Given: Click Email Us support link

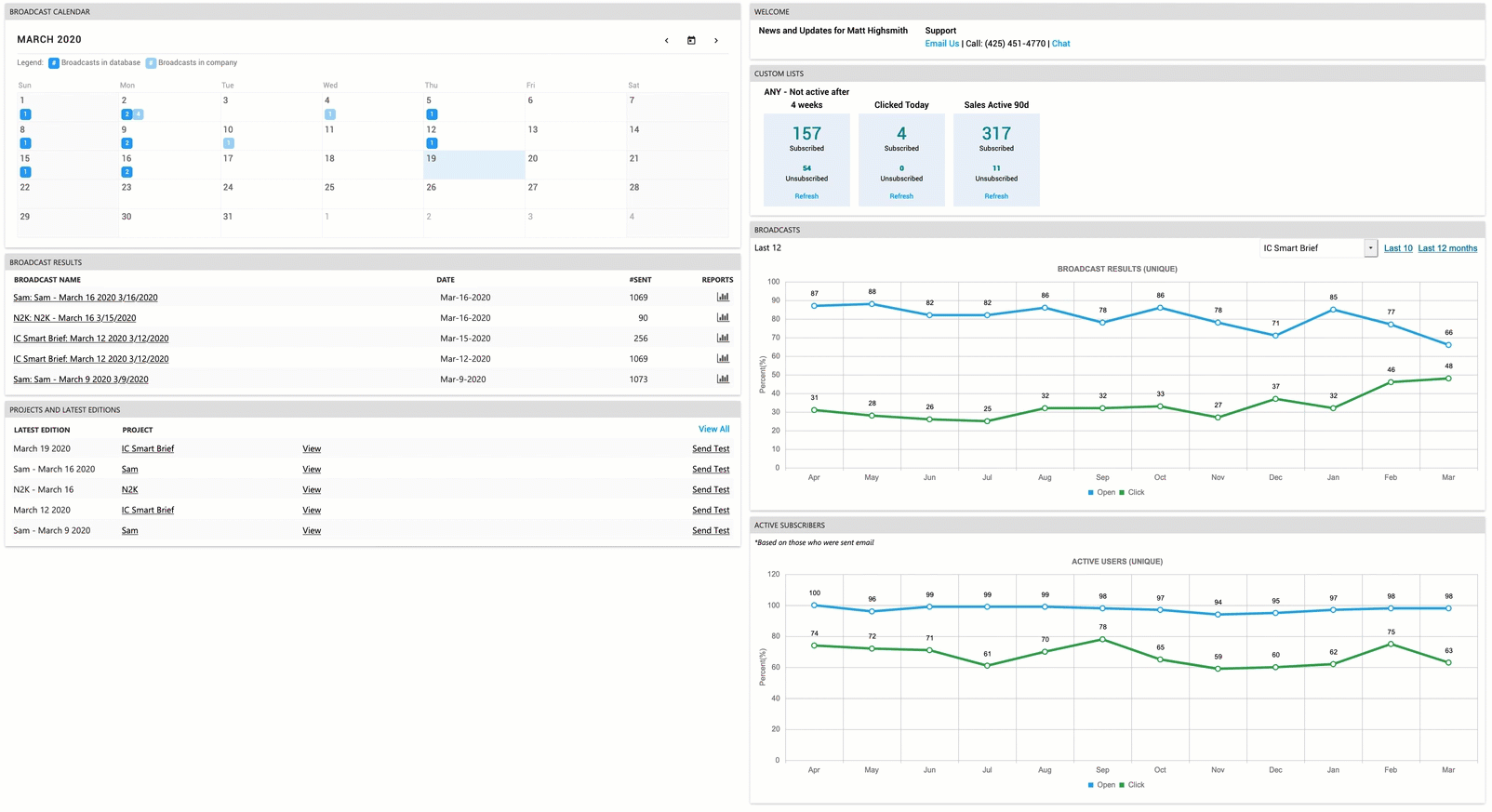Looking at the screenshot, I should (941, 44).
